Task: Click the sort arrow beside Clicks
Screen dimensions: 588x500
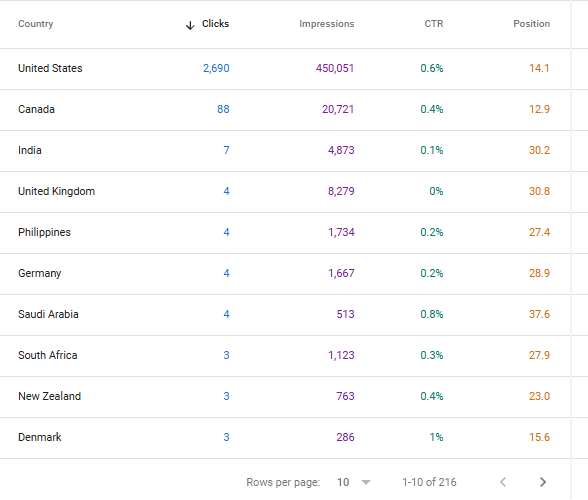Action: click(x=190, y=25)
